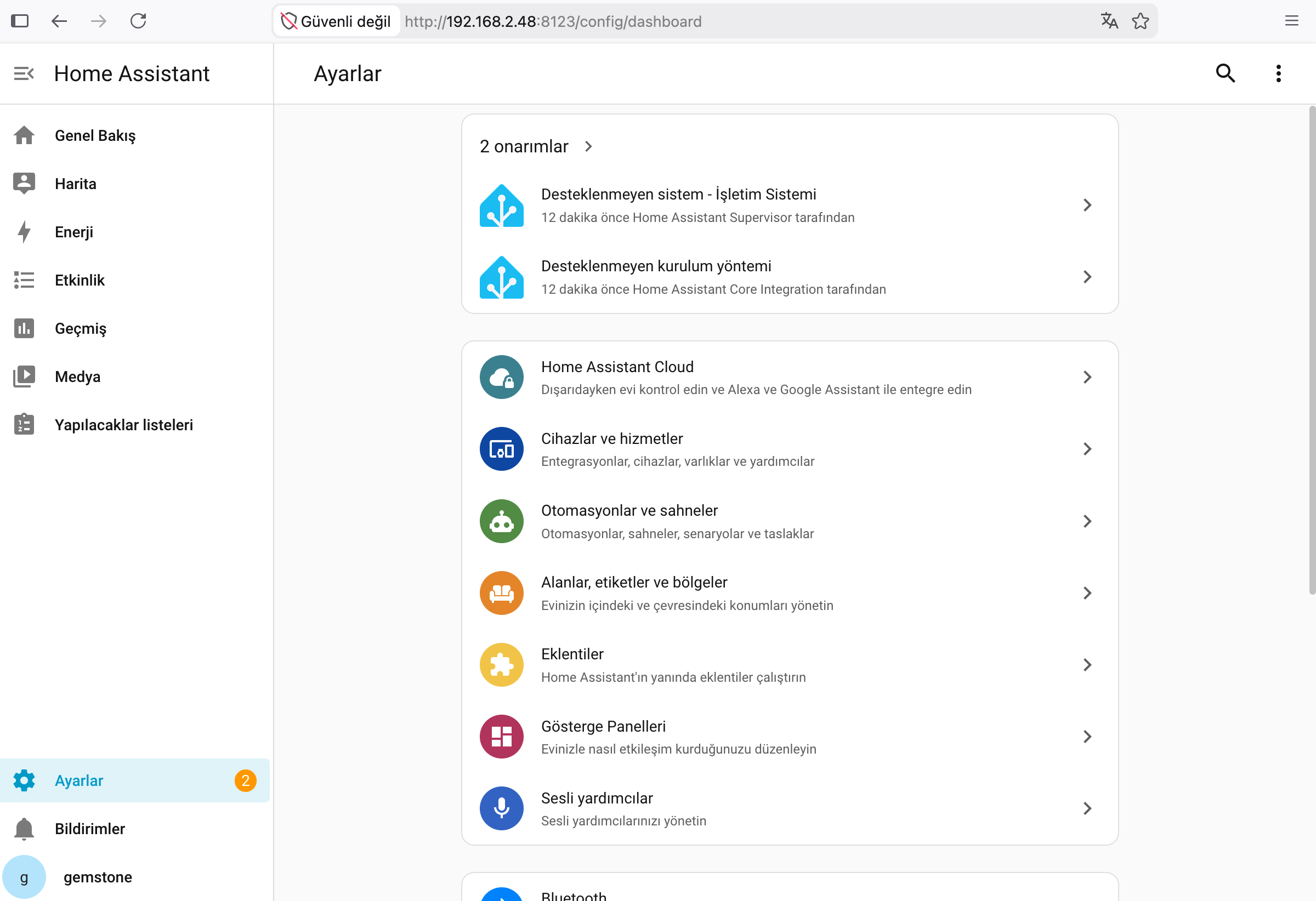1316x901 pixels.
Task: Open Cihazlar ve hizmetler title
Action: click(611, 438)
